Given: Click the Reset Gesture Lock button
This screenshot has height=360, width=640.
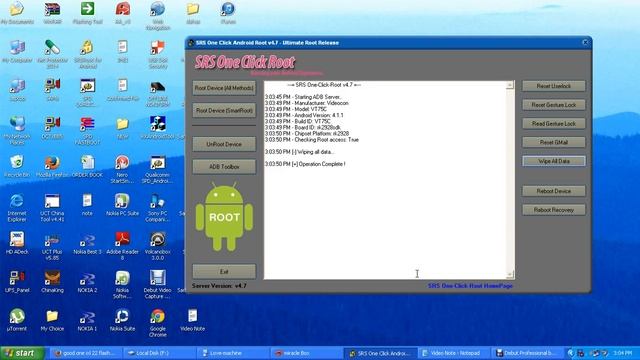Looking at the screenshot, I should pyautogui.click(x=554, y=105).
